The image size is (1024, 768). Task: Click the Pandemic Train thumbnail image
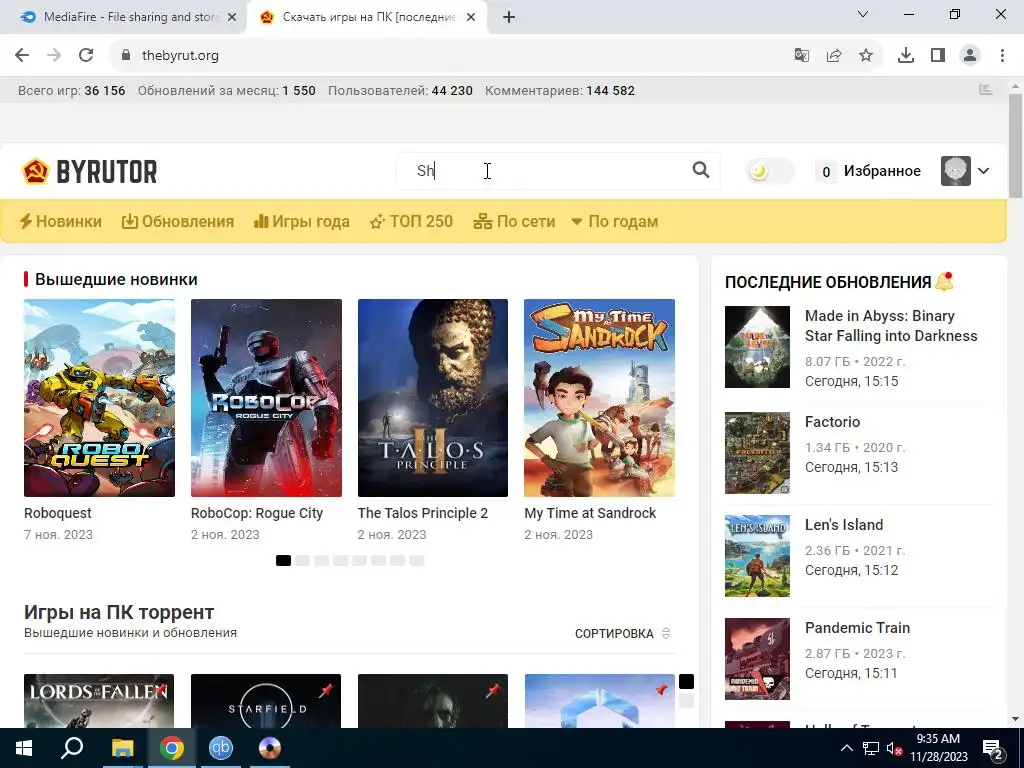(757, 659)
